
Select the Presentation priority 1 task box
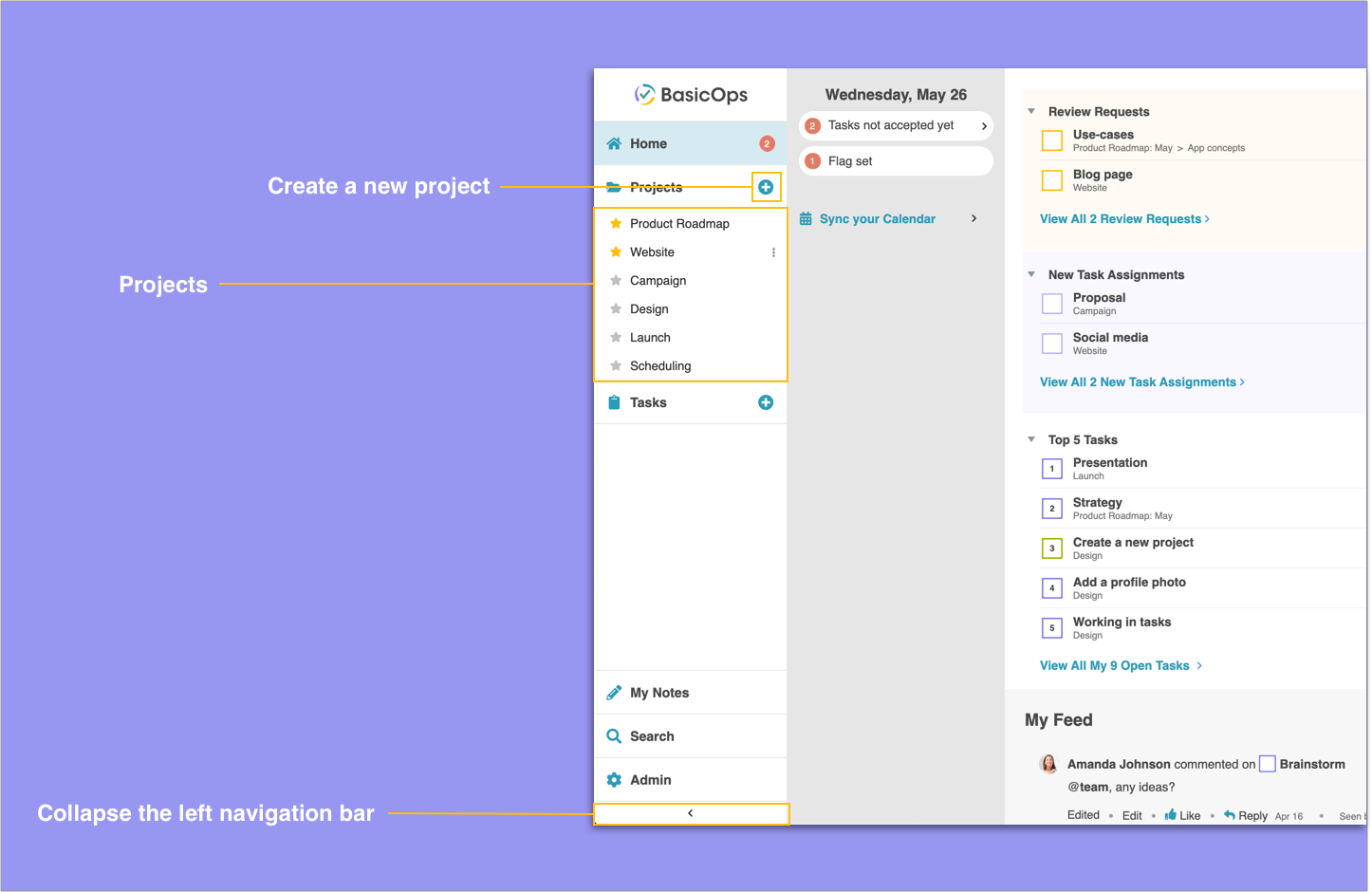tap(1052, 469)
